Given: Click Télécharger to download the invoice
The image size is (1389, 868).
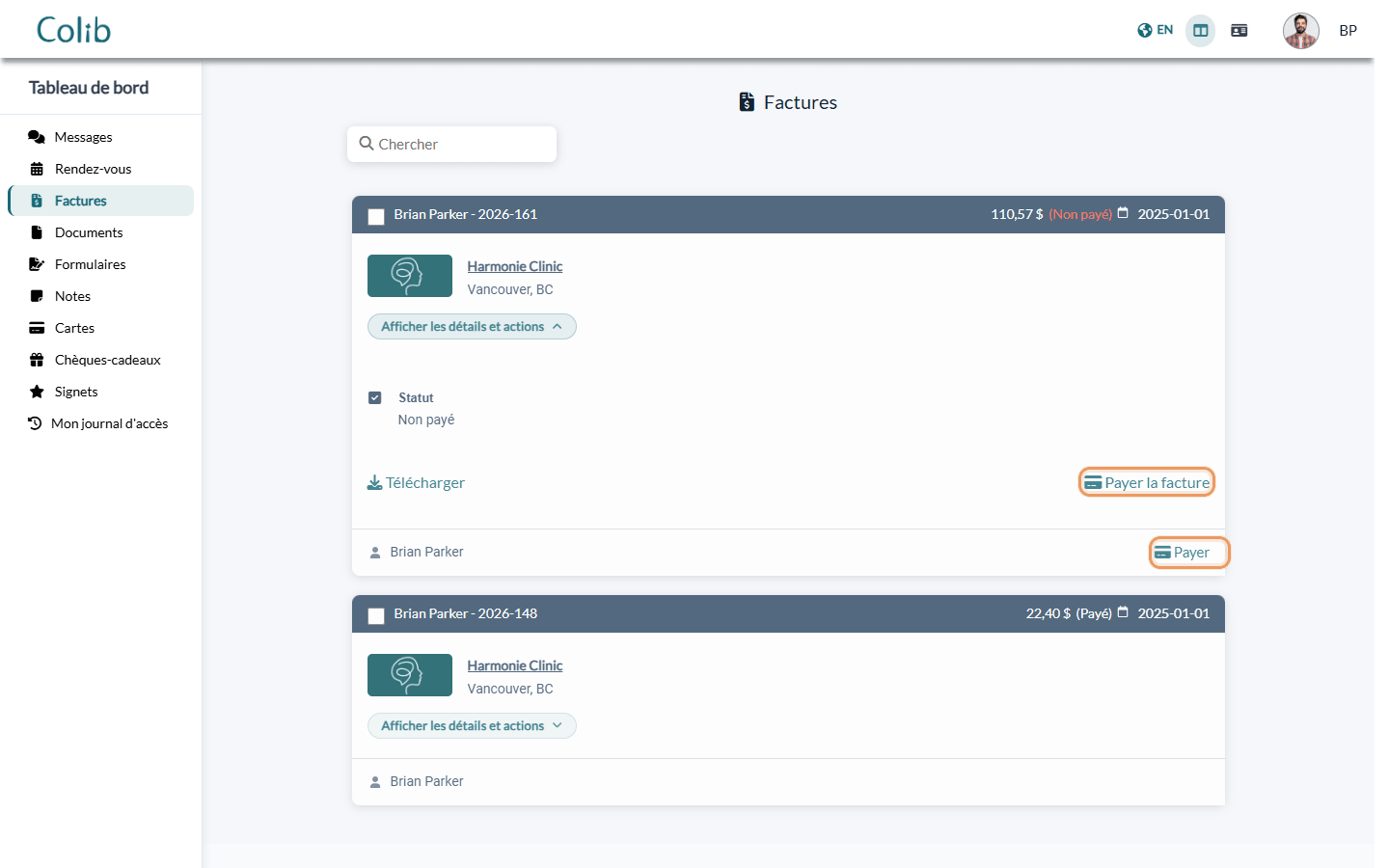Looking at the screenshot, I should (x=416, y=482).
